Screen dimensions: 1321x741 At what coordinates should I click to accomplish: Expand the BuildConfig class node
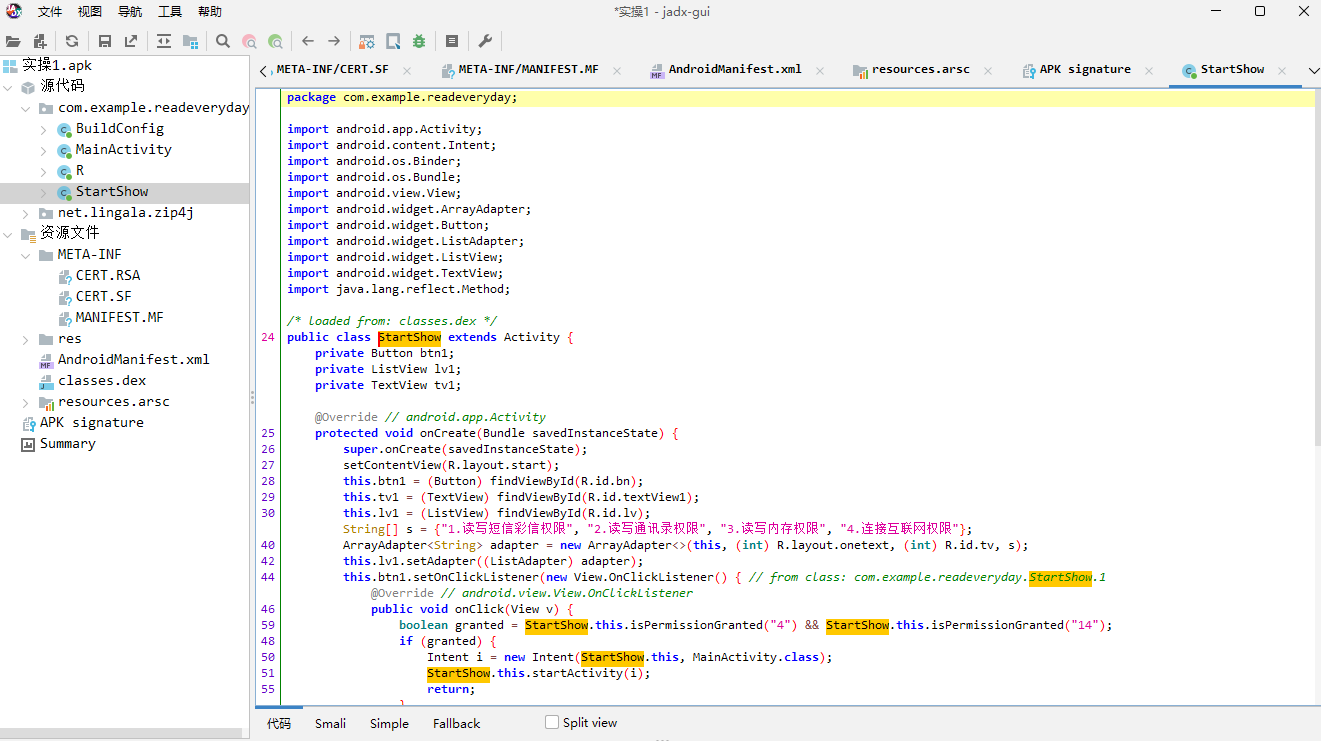[43, 128]
